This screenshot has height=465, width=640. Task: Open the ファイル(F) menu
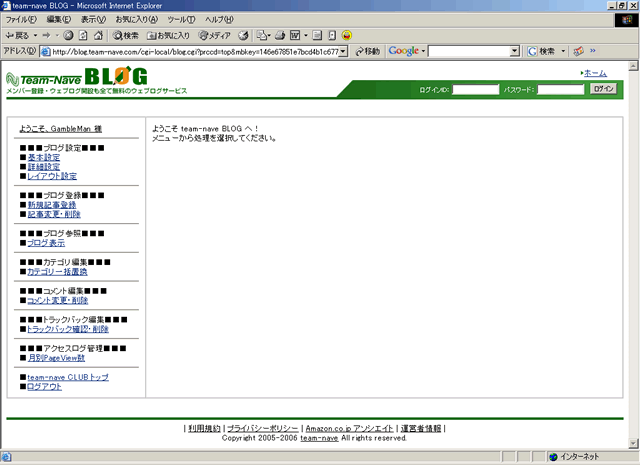(22, 20)
